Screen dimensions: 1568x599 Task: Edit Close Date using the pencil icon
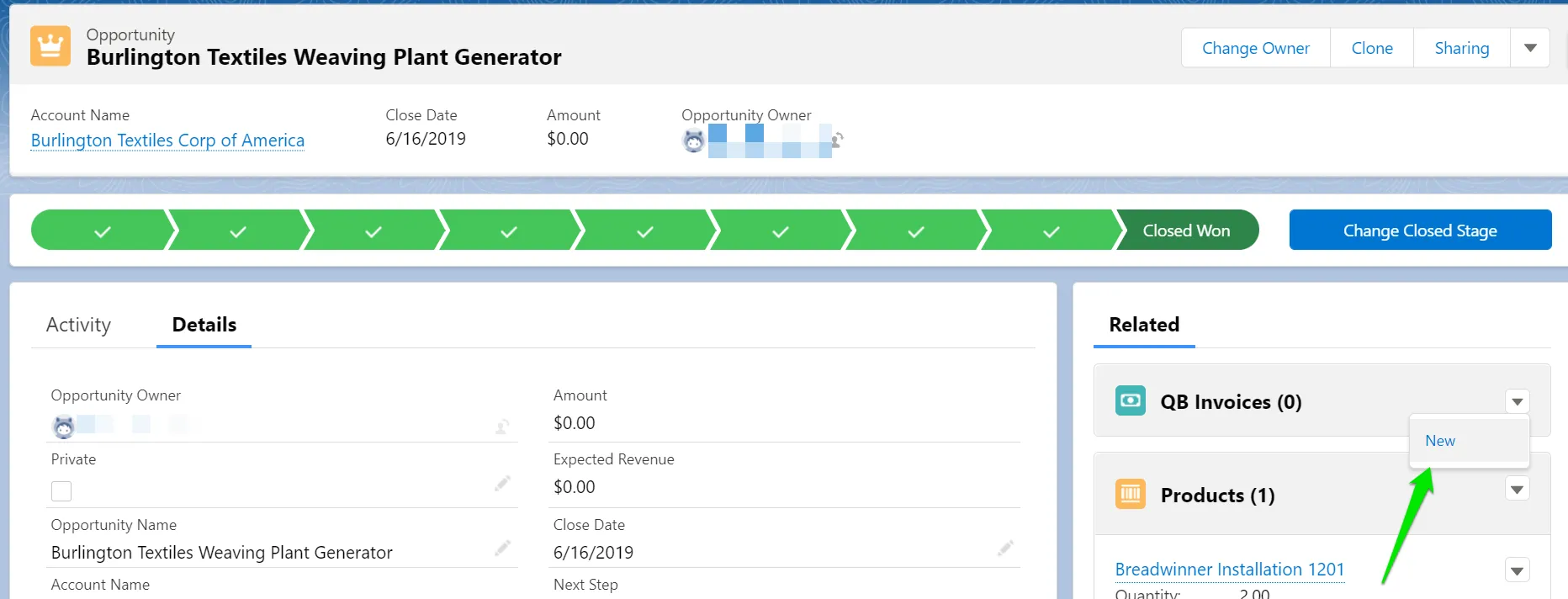click(1005, 549)
